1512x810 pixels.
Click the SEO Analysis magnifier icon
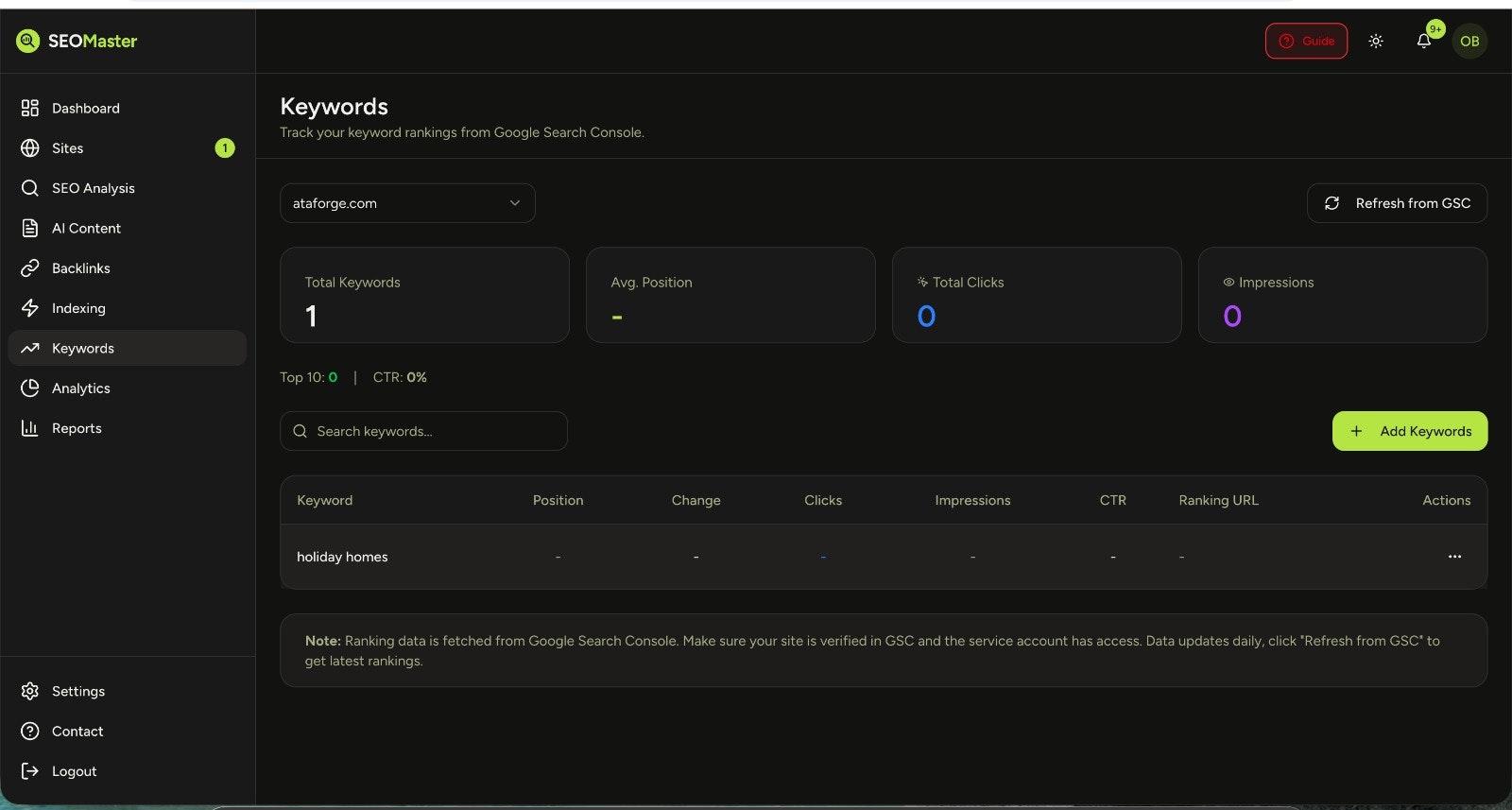pos(30,188)
